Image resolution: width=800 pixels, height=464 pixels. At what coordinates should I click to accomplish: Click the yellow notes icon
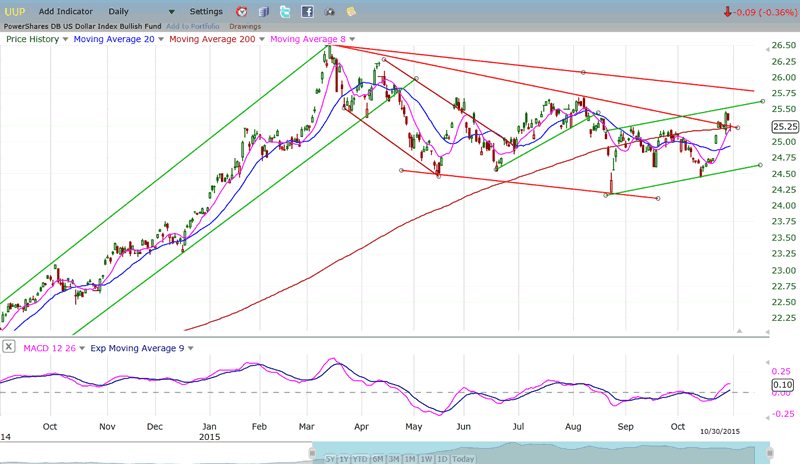(x=350, y=12)
